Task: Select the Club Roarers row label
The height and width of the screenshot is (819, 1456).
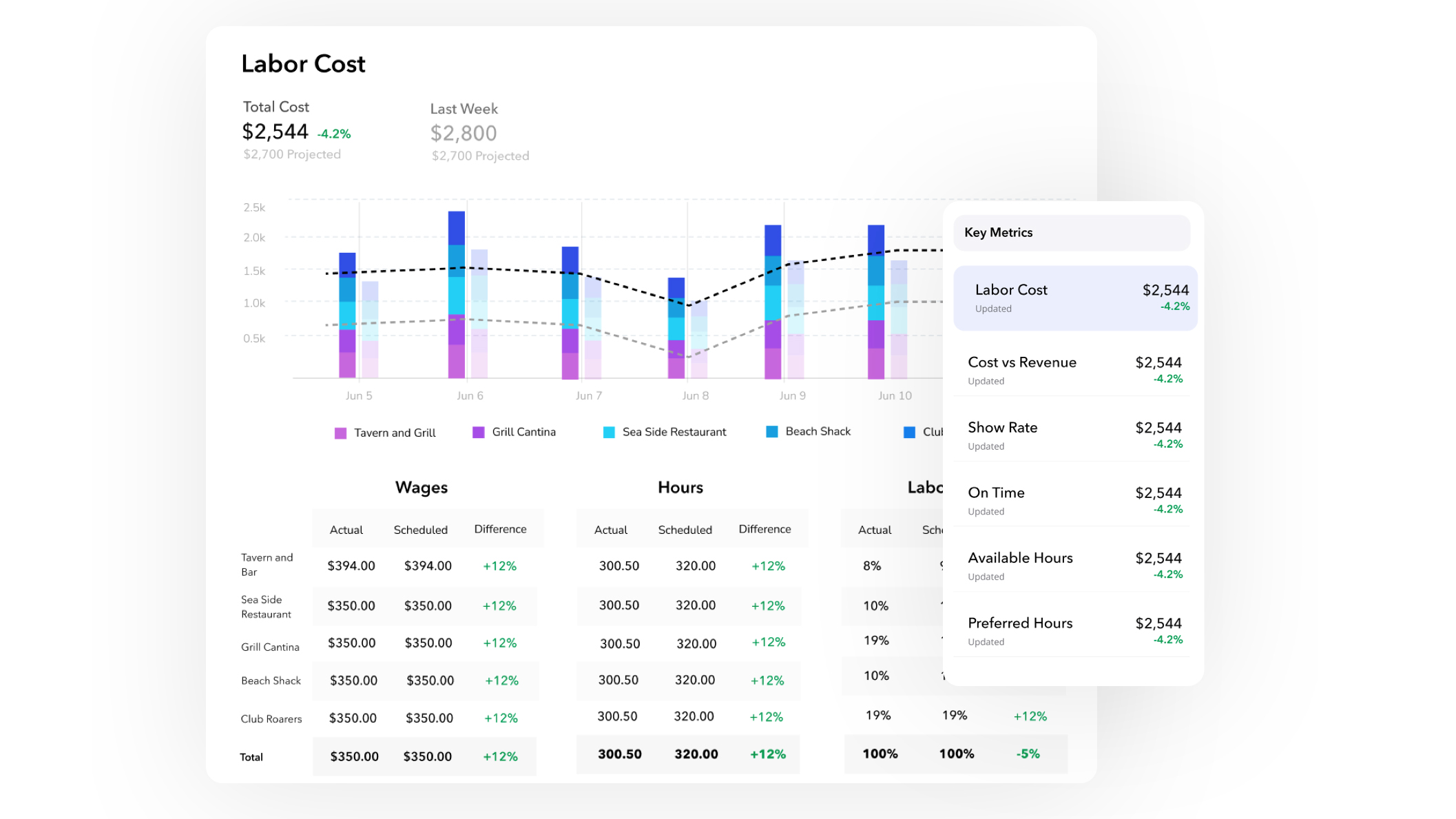Action: [271, 718]
